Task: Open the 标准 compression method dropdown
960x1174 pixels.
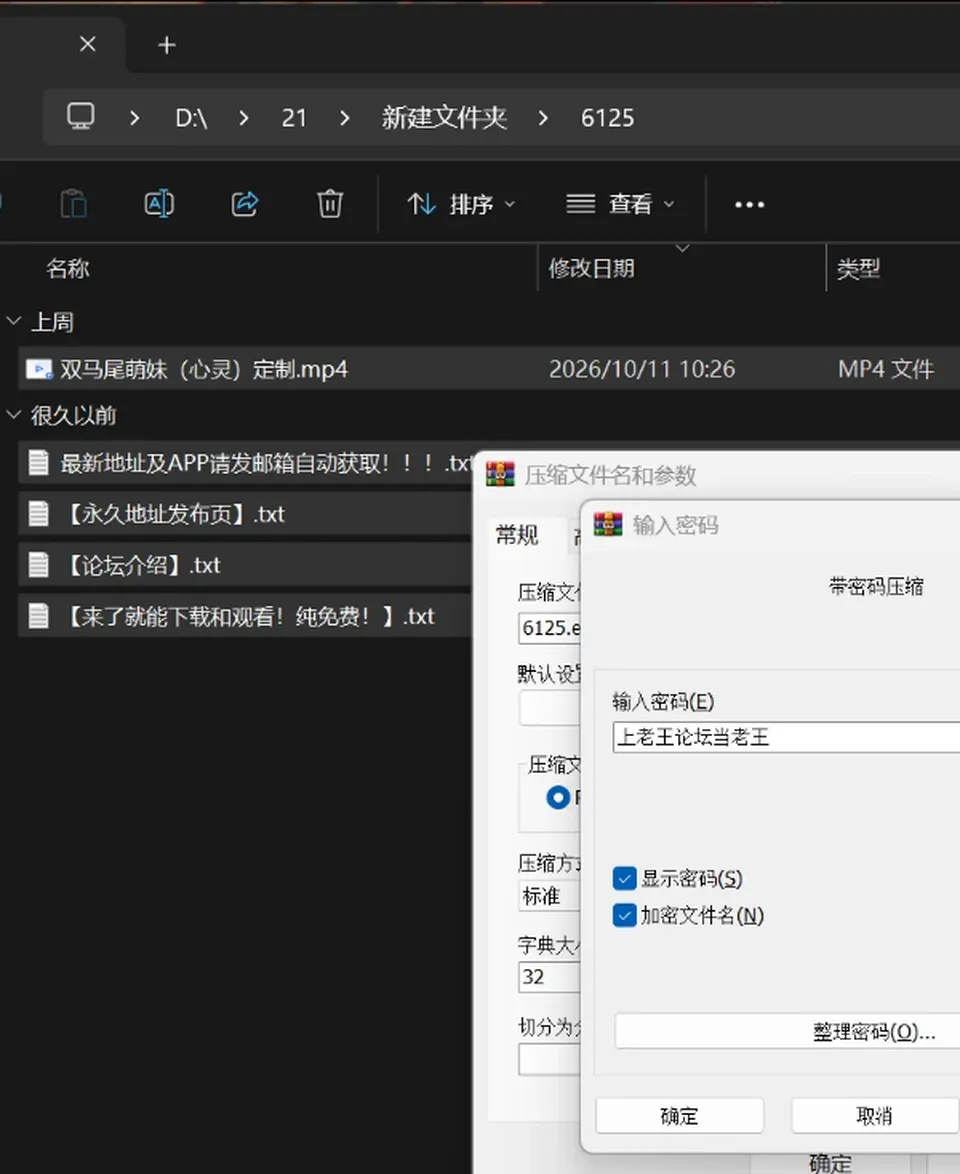Action: pos(550,895)
